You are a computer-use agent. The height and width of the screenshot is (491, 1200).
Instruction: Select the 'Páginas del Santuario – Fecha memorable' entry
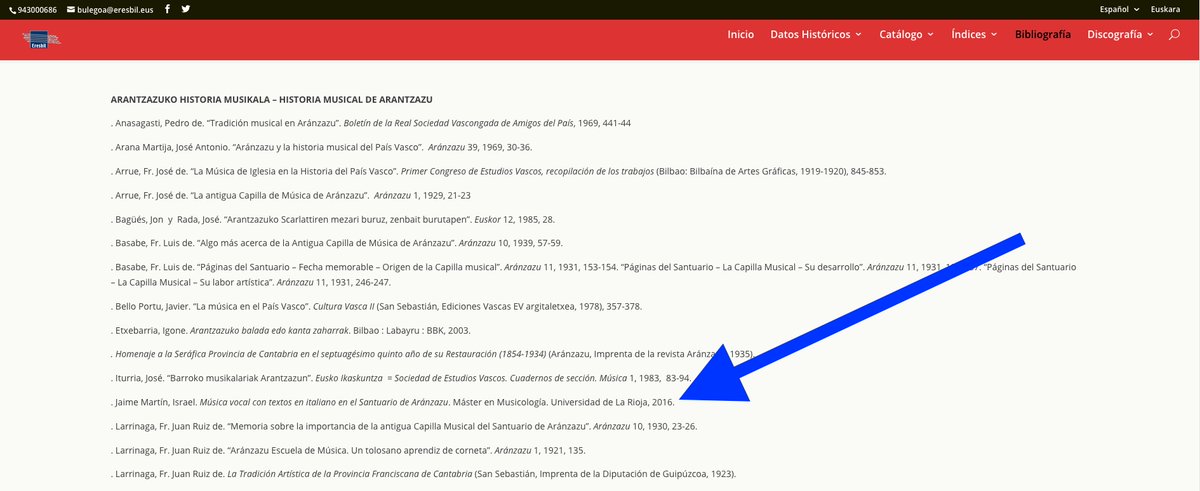point(593,274)
